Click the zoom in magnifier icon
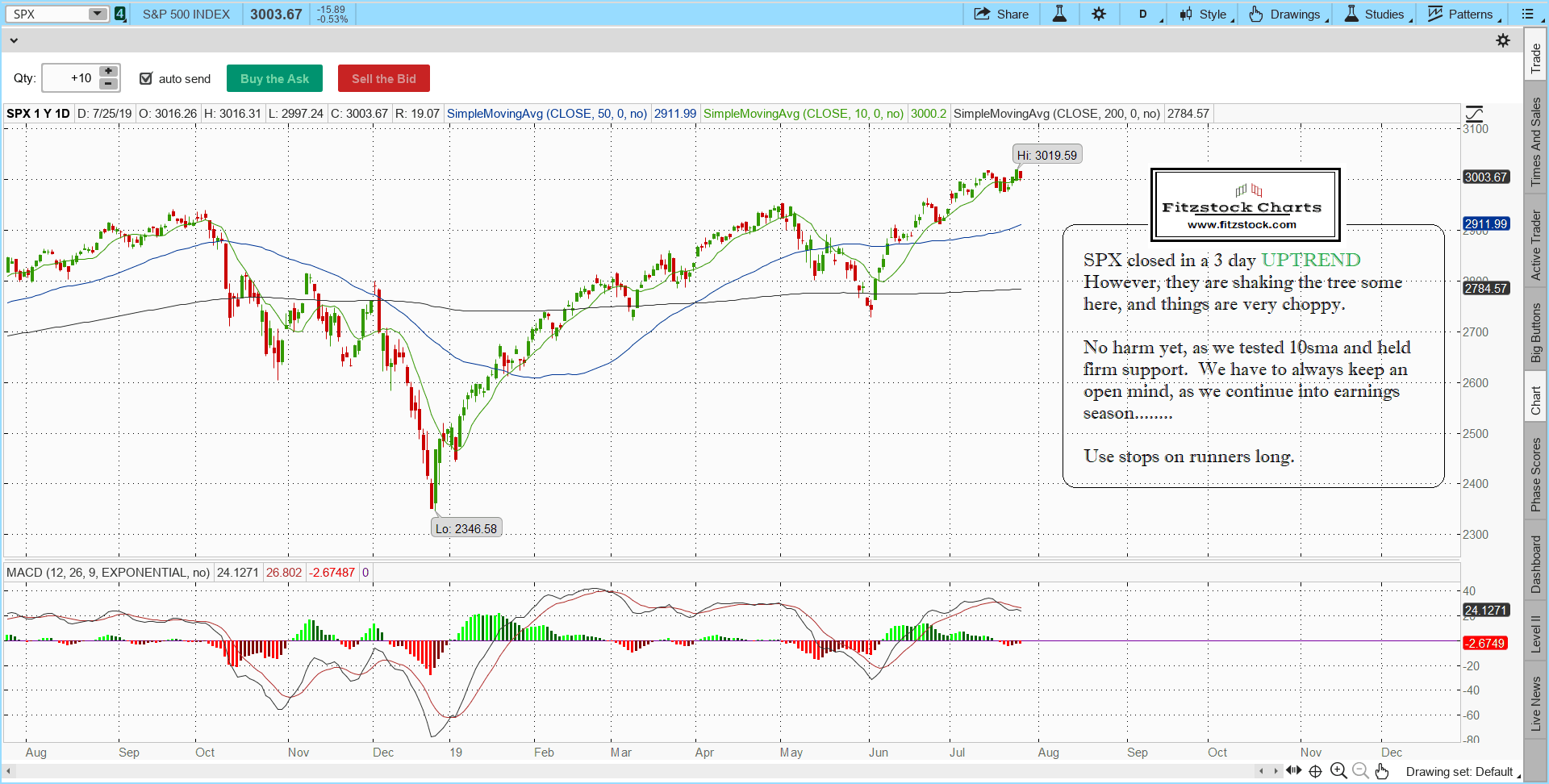The width and height of the screenshot is (1549, 784). [x=1338, y=771]
